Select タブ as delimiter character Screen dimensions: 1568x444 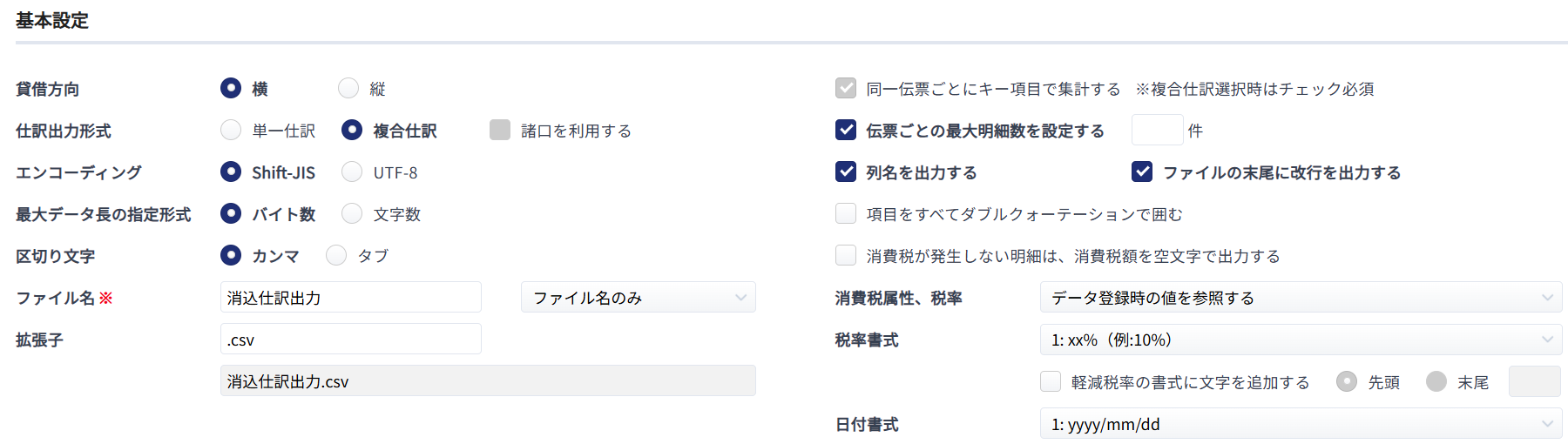click(336, 255)
